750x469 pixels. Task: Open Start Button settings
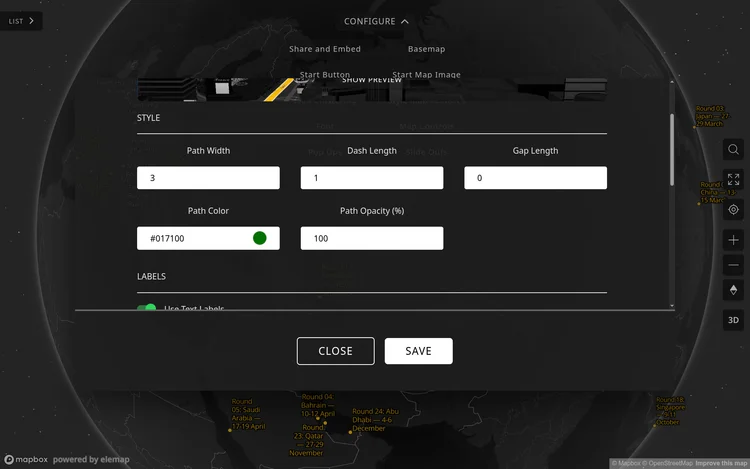[x=325, y=75]
